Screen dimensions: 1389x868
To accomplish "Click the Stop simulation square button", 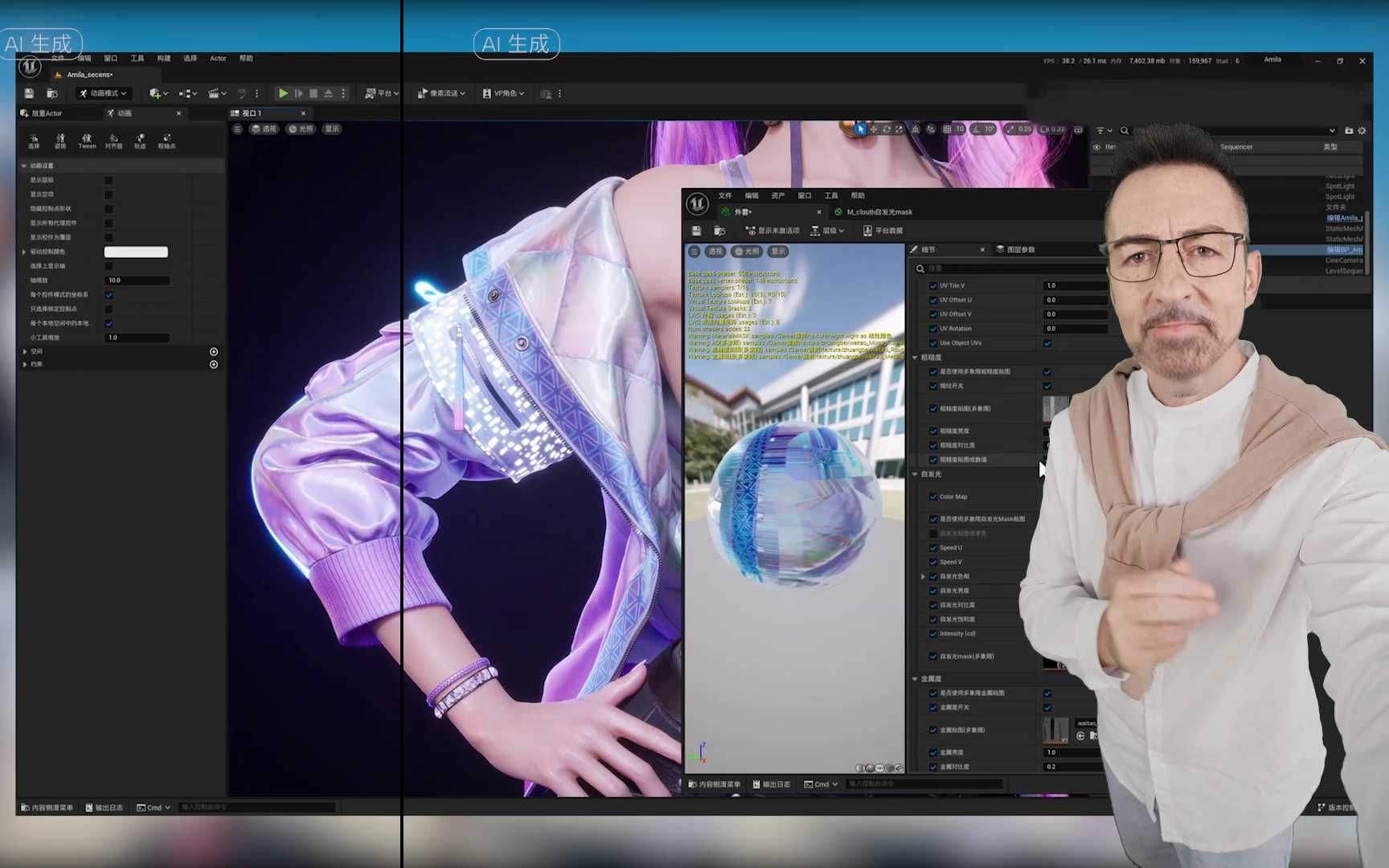I will click(x=313, y=93).
